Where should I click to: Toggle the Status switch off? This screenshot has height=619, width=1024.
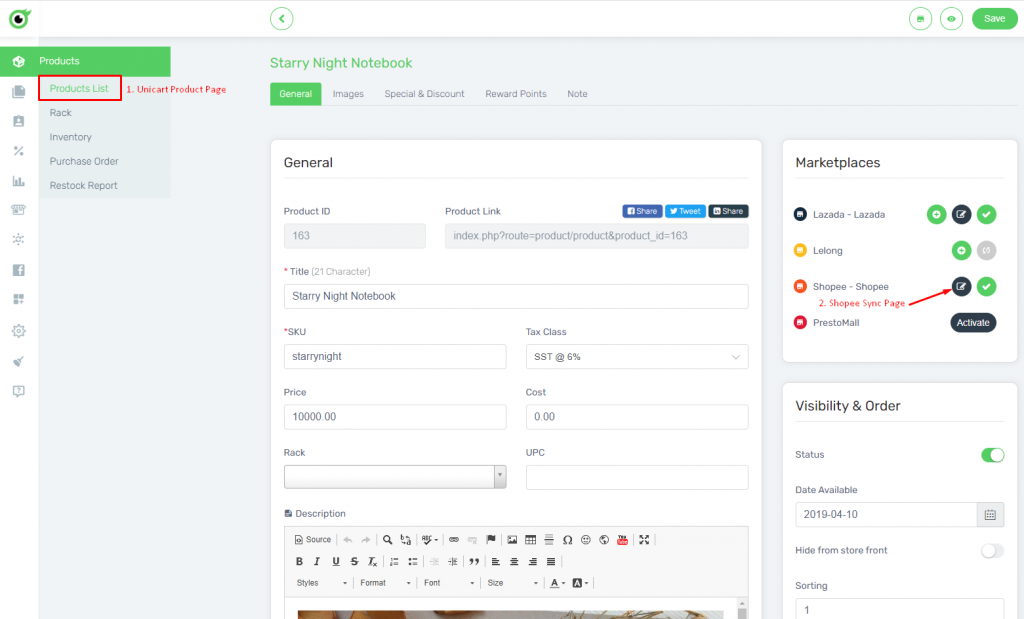992,455
